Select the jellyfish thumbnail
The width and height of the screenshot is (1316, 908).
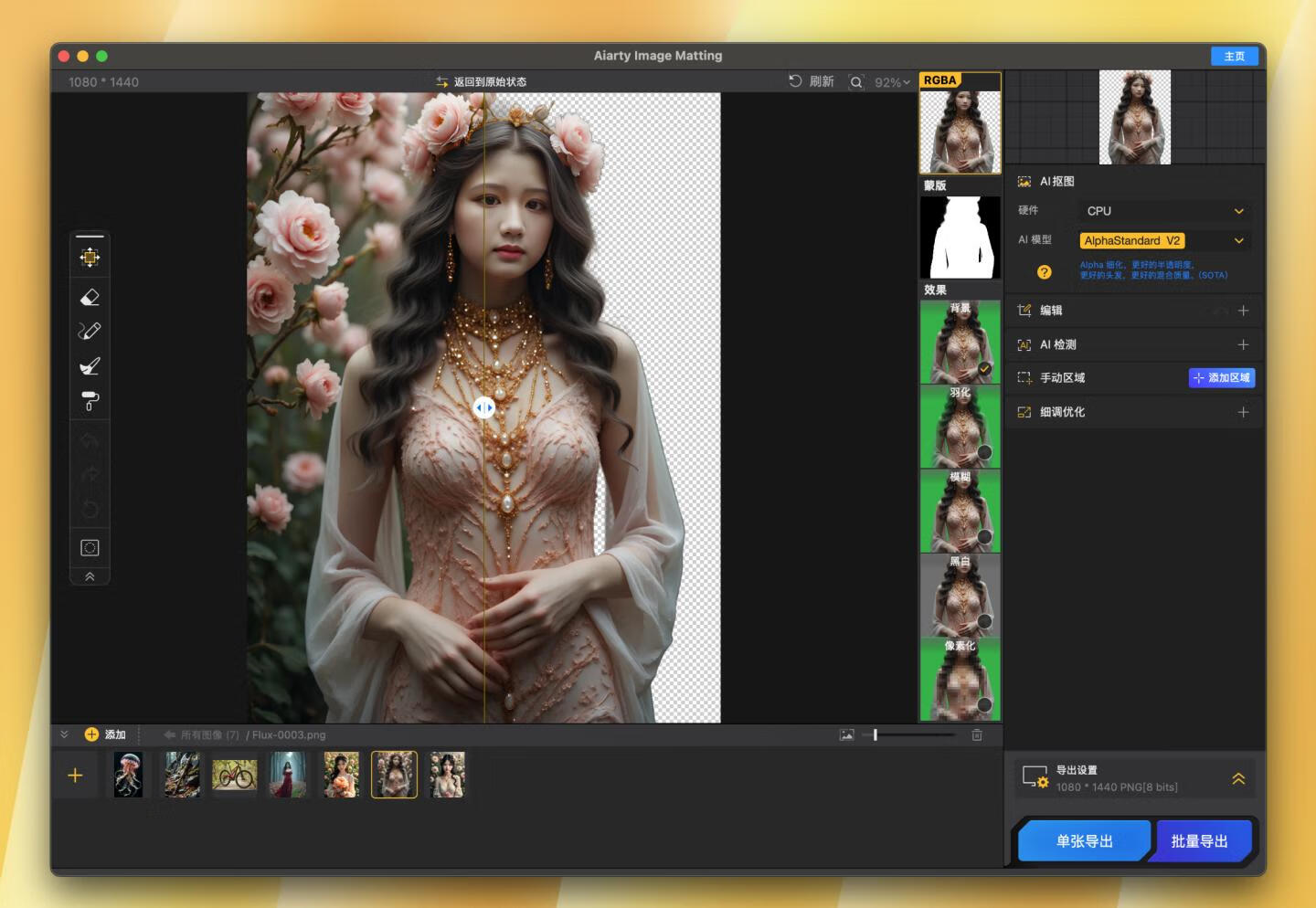tap(128, 775)
